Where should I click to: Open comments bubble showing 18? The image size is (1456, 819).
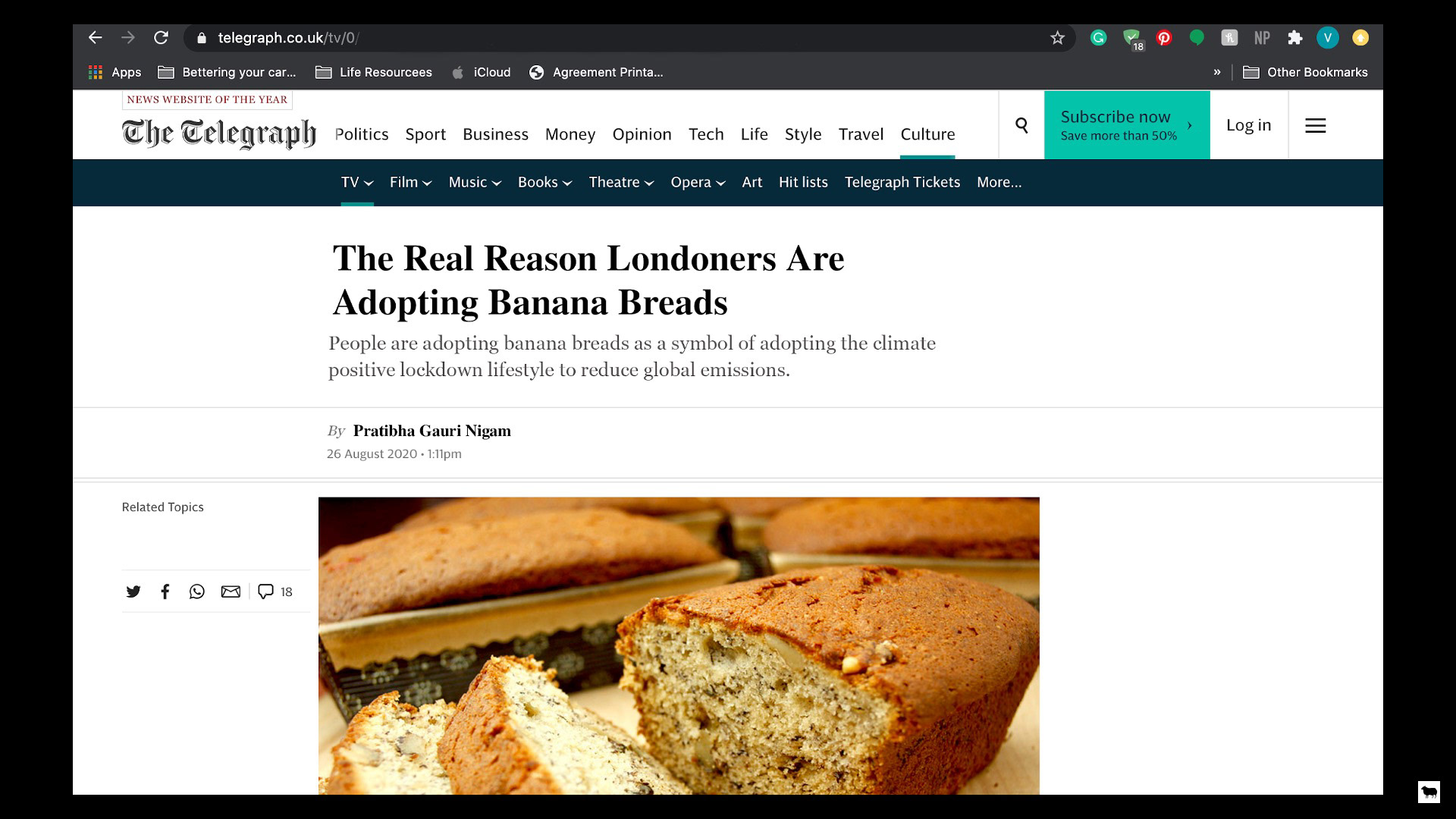point(275,591)
